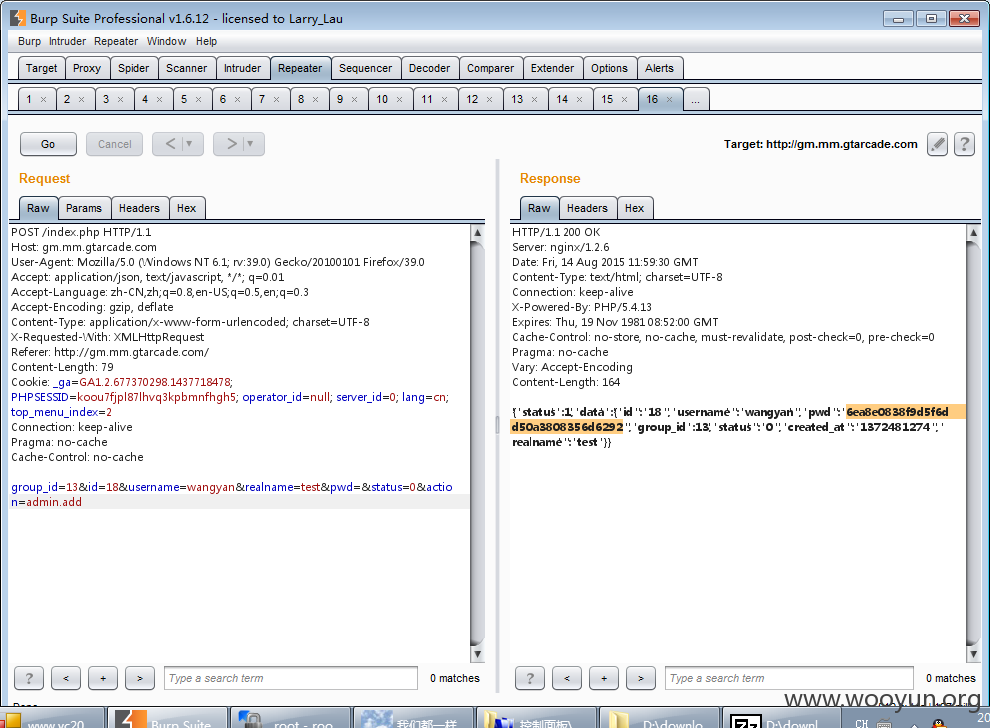
Task: Go to previous match in response search
Action: point(567,678)
